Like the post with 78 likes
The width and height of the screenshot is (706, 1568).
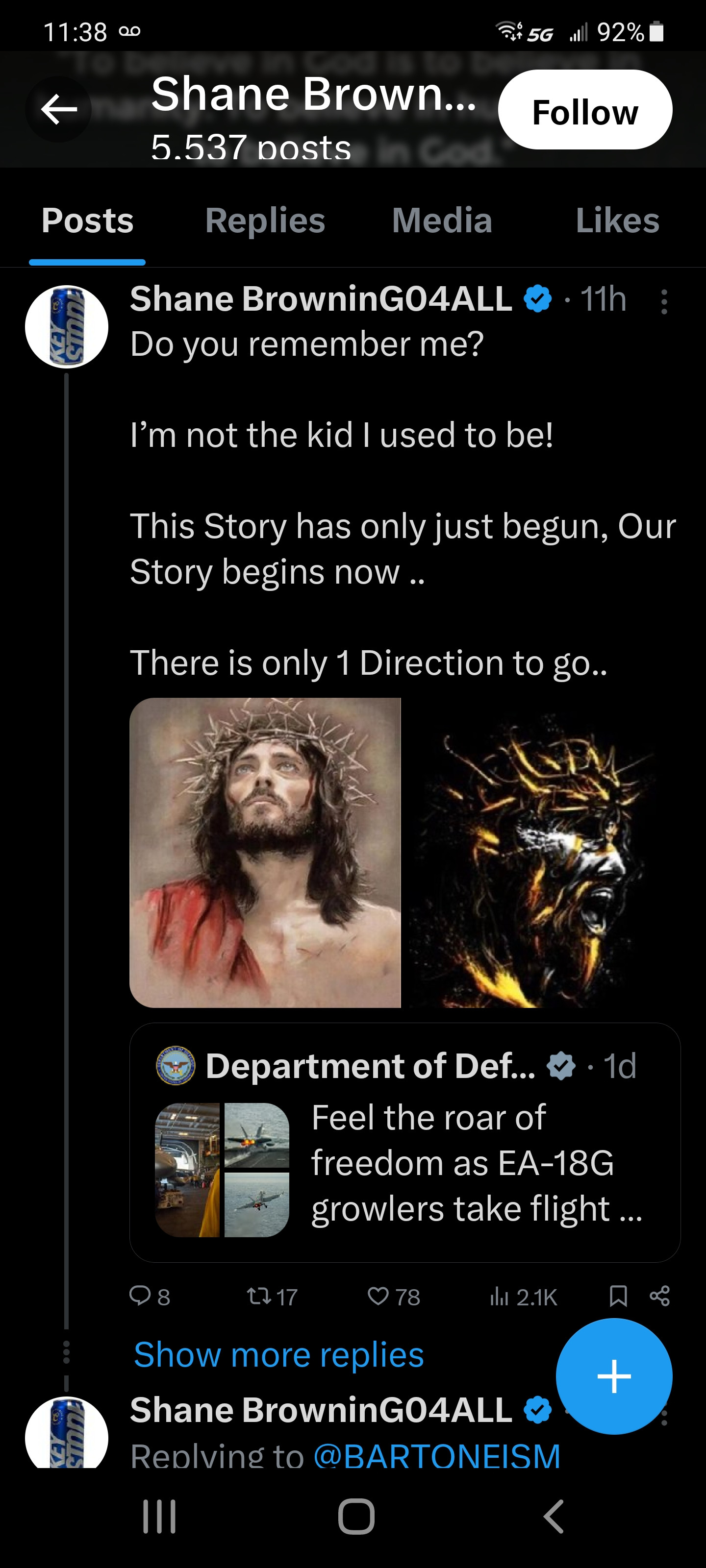tap(378, 1296)
